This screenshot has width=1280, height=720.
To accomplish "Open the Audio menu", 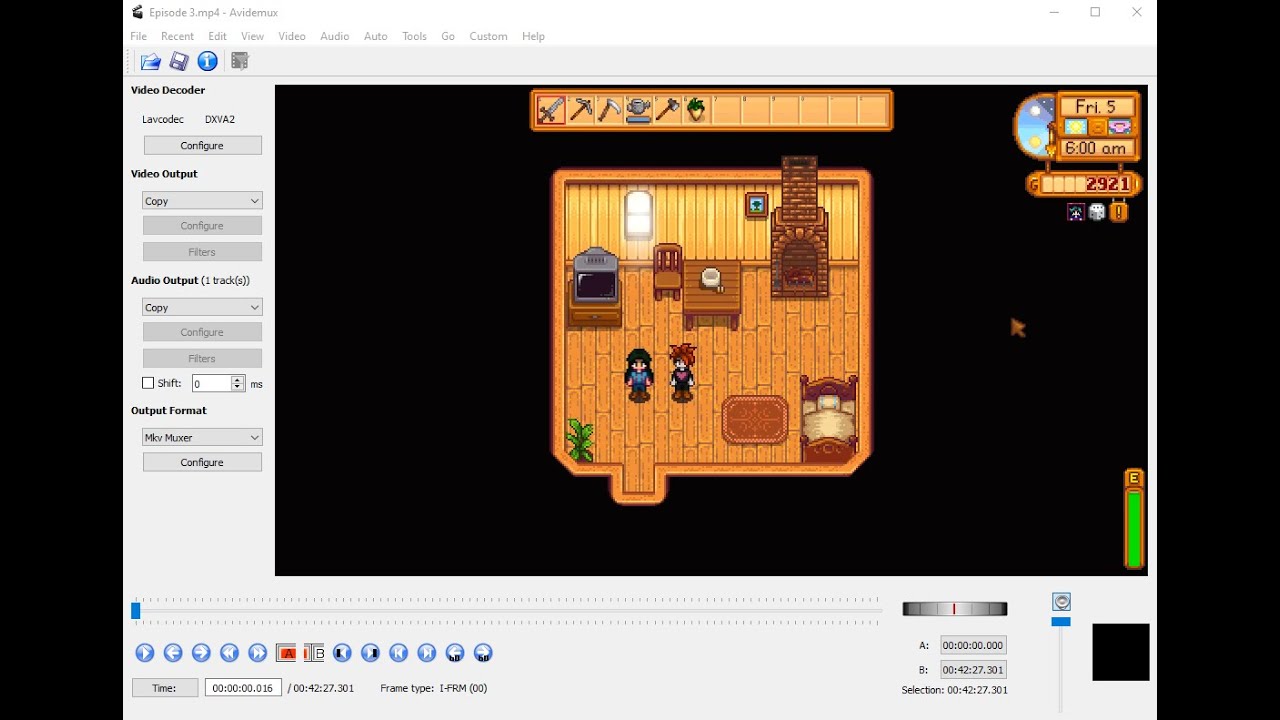I will pyautogui.click(x=335, y=36).
